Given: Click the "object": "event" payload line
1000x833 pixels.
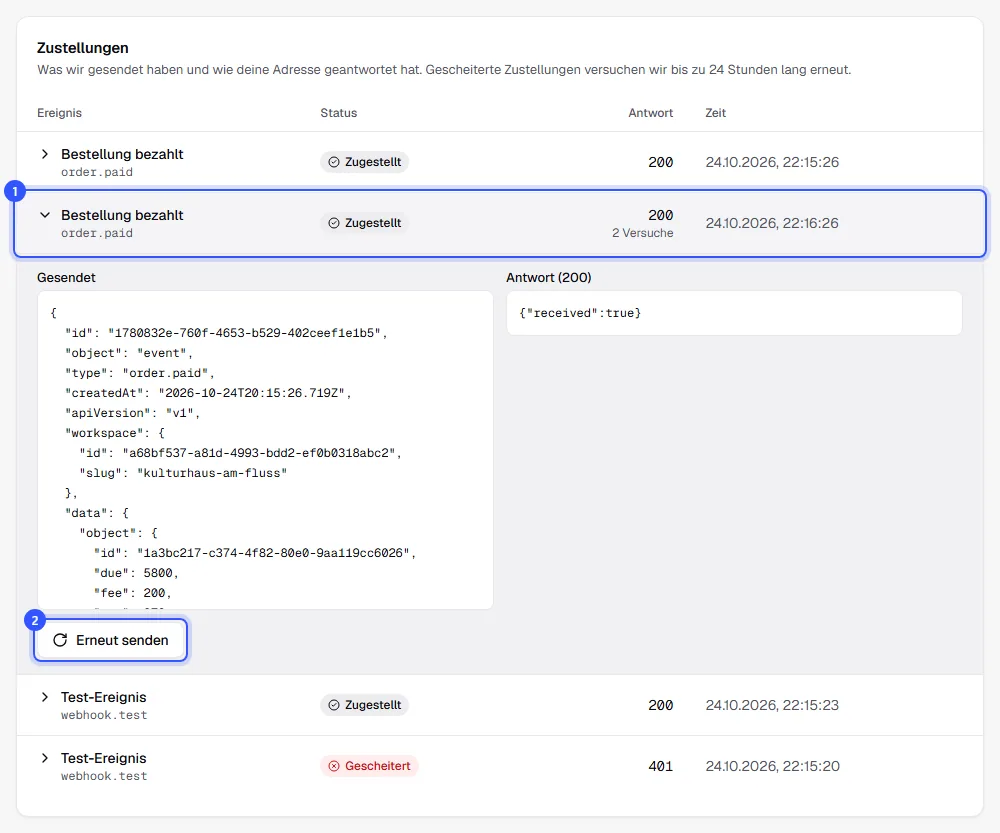Looking at the screenshot, I should 129,353.
